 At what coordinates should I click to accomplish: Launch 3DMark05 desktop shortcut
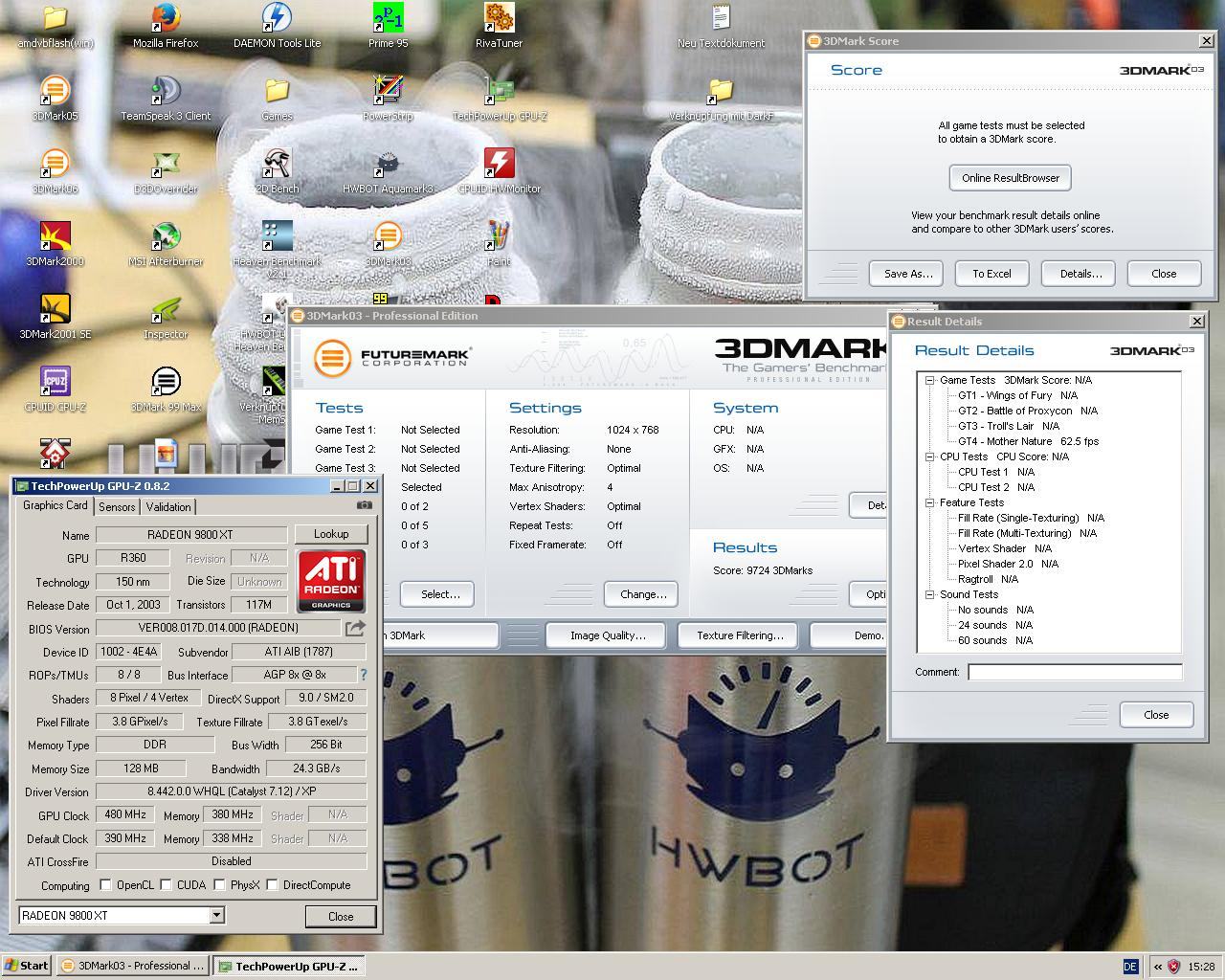[56, 99]
